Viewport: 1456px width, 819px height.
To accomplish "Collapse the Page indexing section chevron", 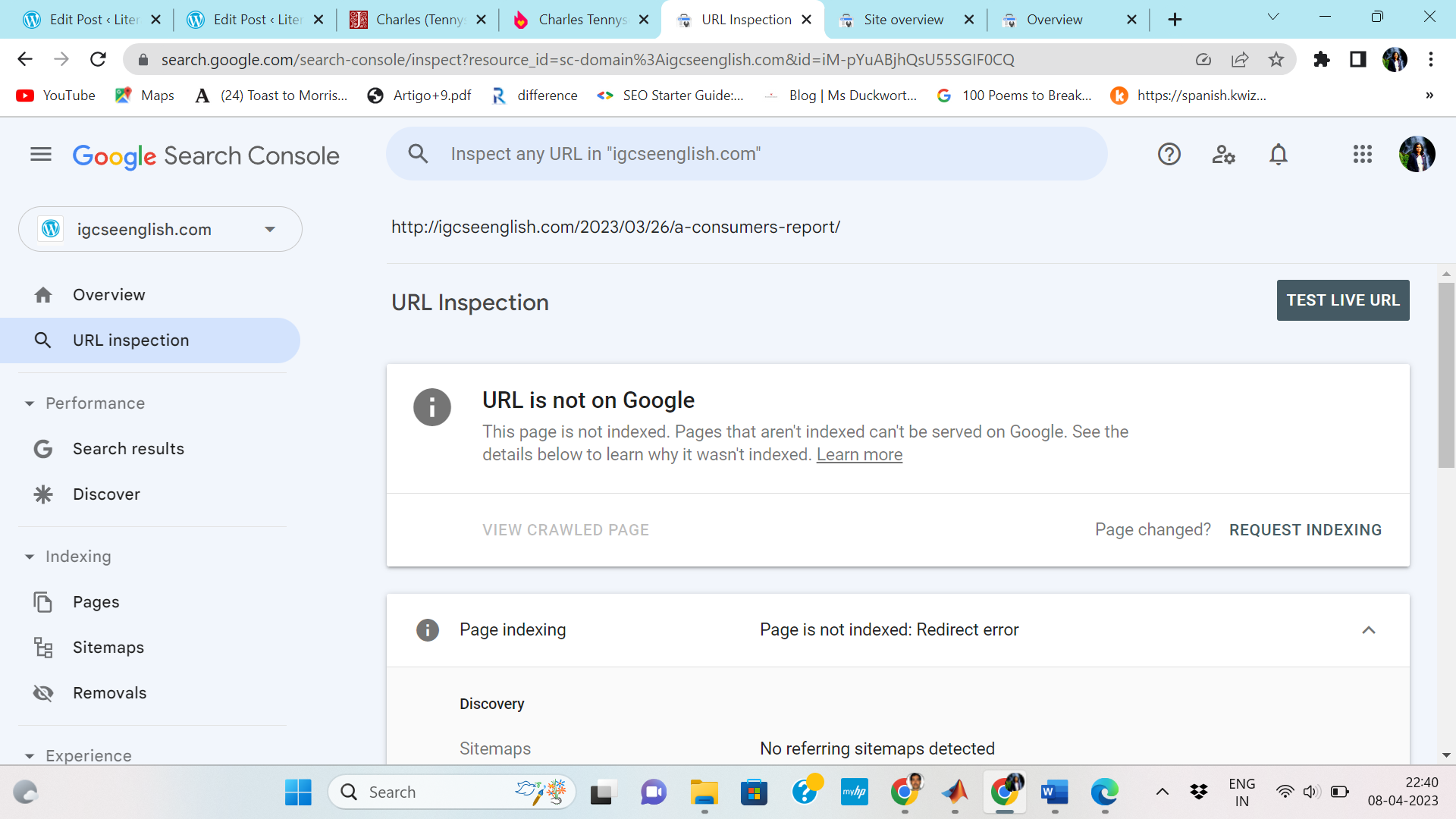I will [1368, 630].
